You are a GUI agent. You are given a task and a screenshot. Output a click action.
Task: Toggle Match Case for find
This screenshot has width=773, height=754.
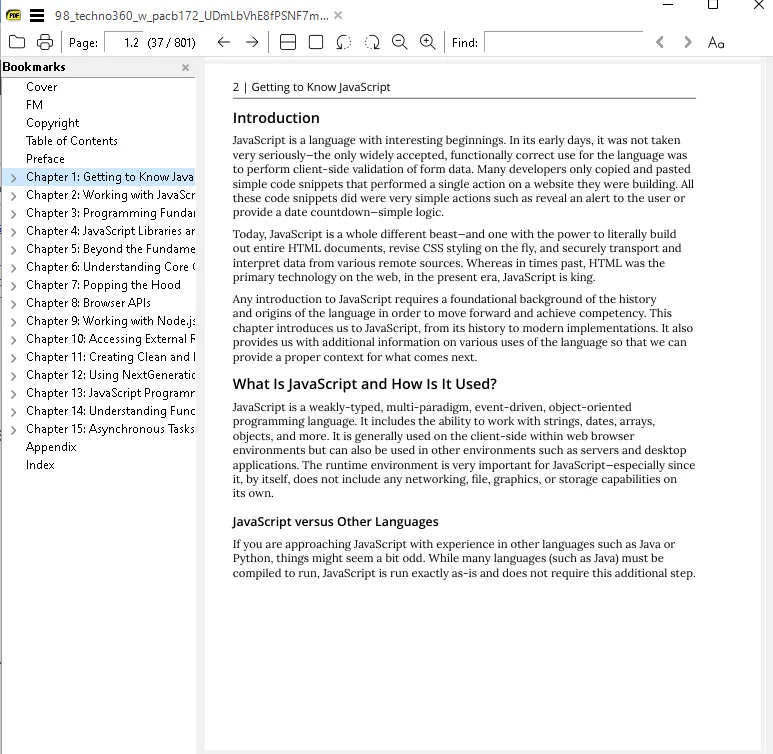coord(715,42)
